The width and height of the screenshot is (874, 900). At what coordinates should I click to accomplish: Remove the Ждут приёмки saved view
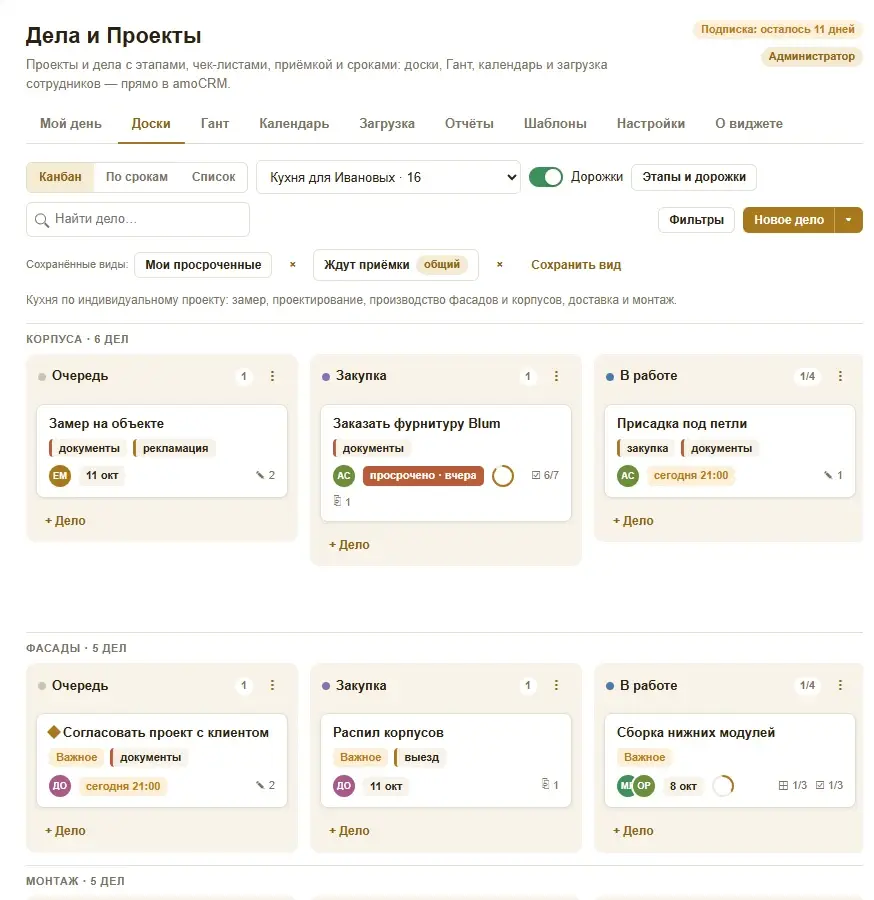tap(500, 265)
